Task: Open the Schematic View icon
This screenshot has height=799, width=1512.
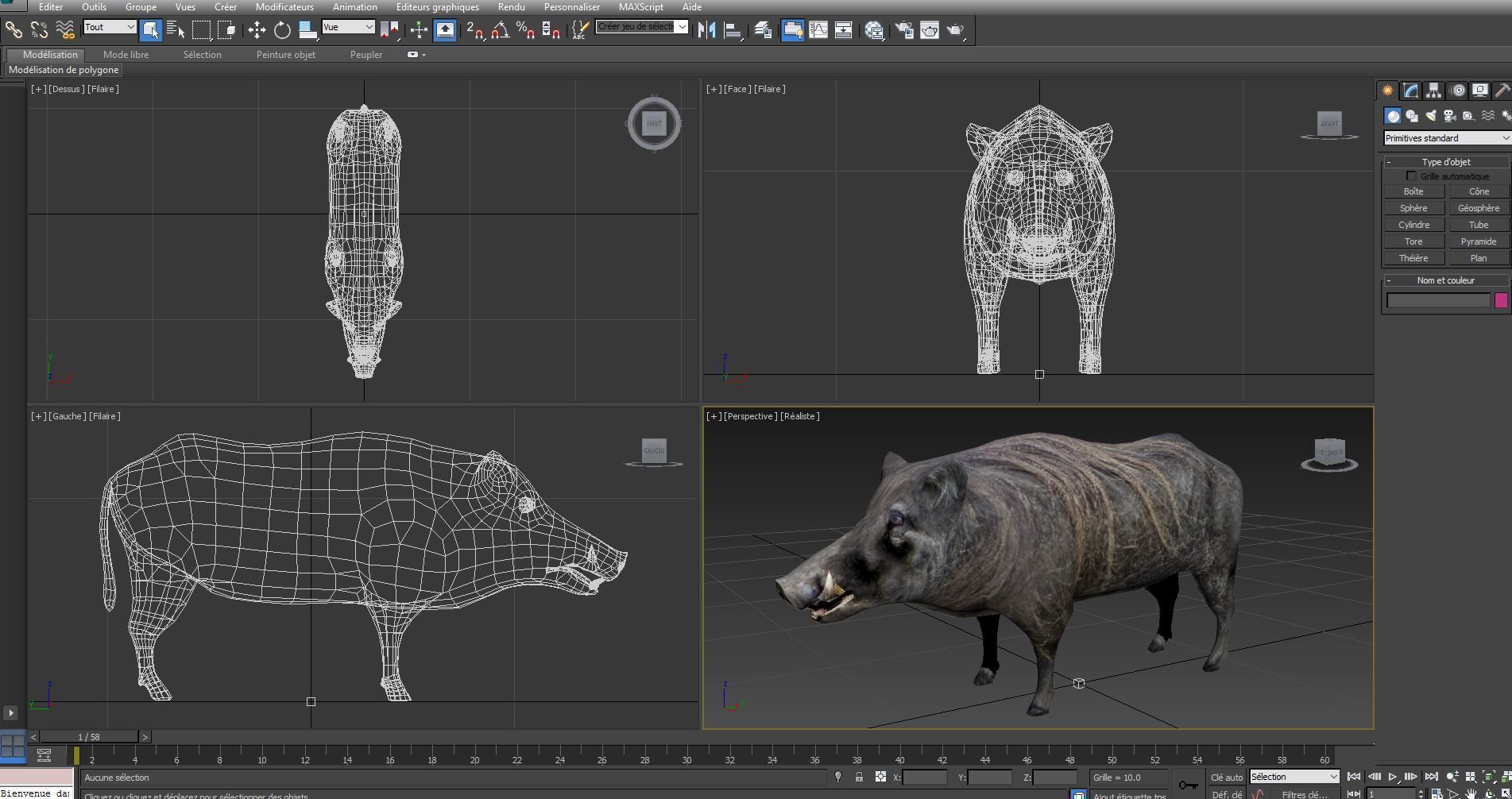Action: (843, 30)
